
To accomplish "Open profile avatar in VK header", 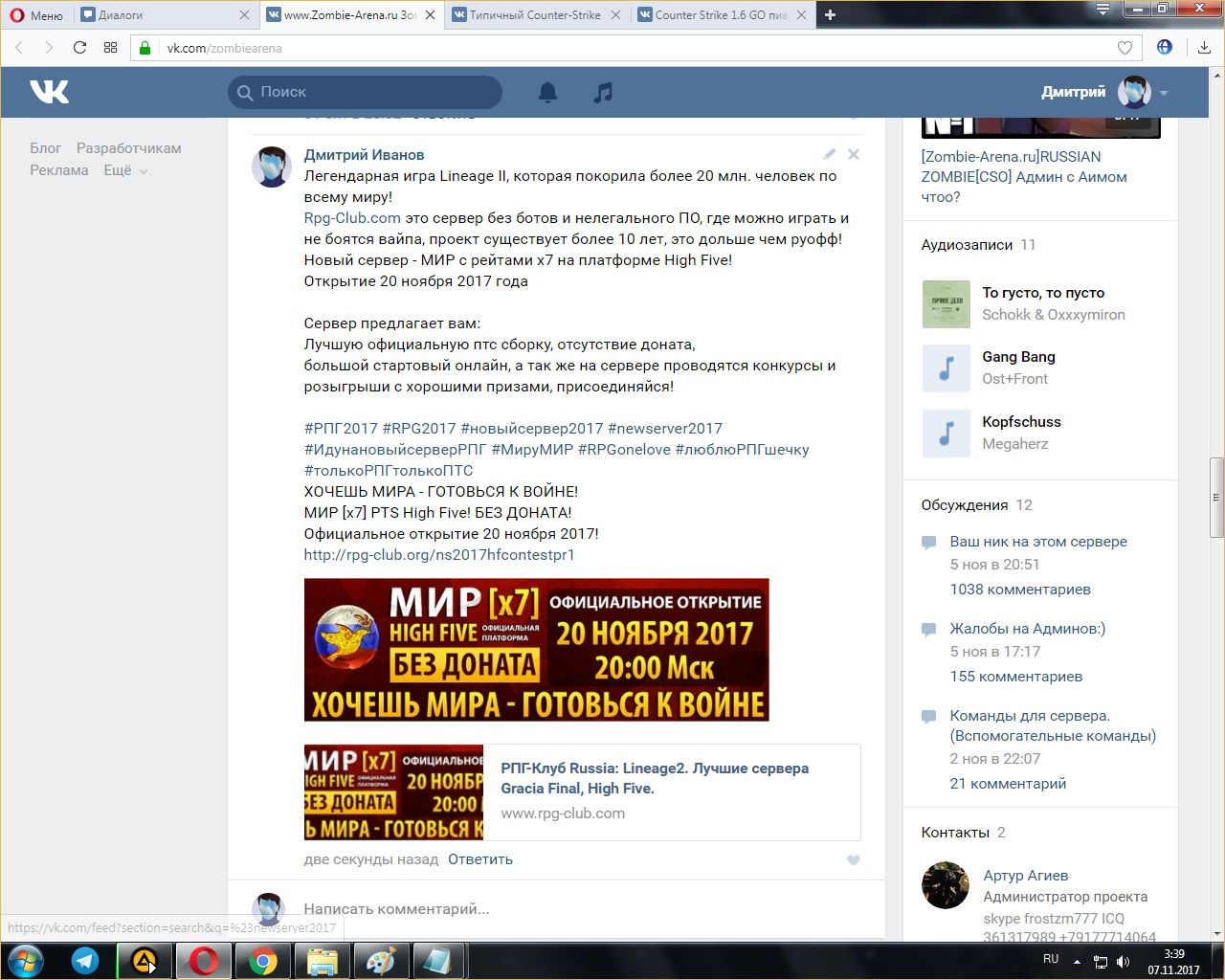I will (x=1134, y=92).
